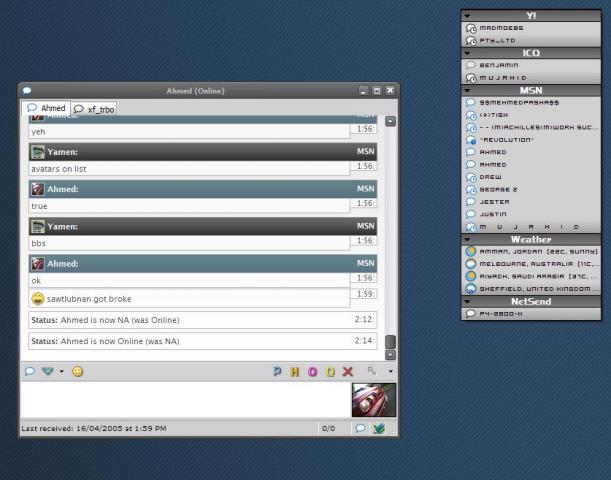The height and width of the screenshot is (480, 611).
Task: Open the dropdown arrow at the toolbar's right end
Action: coord(390,371)
